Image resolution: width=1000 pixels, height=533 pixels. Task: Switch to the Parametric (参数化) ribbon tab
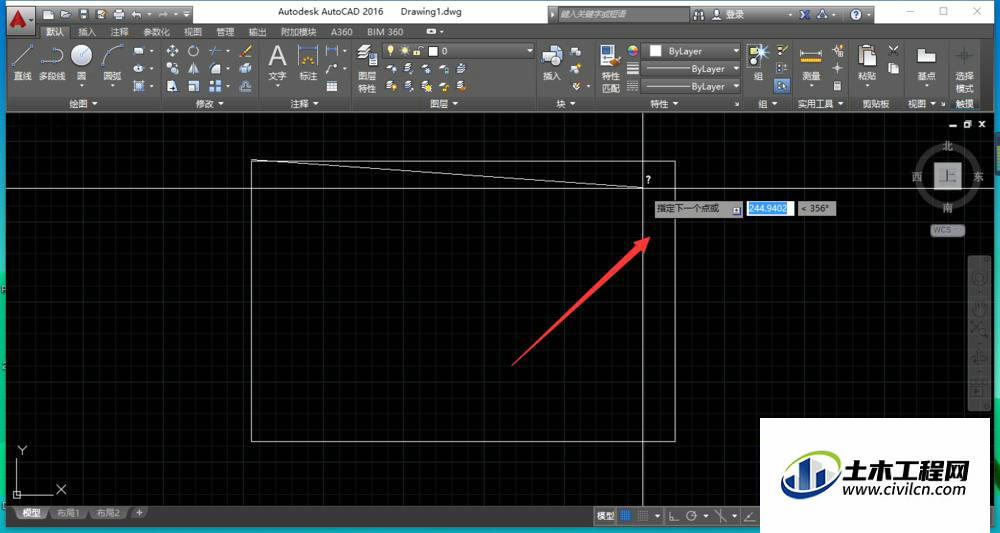[x=157, y=32]
